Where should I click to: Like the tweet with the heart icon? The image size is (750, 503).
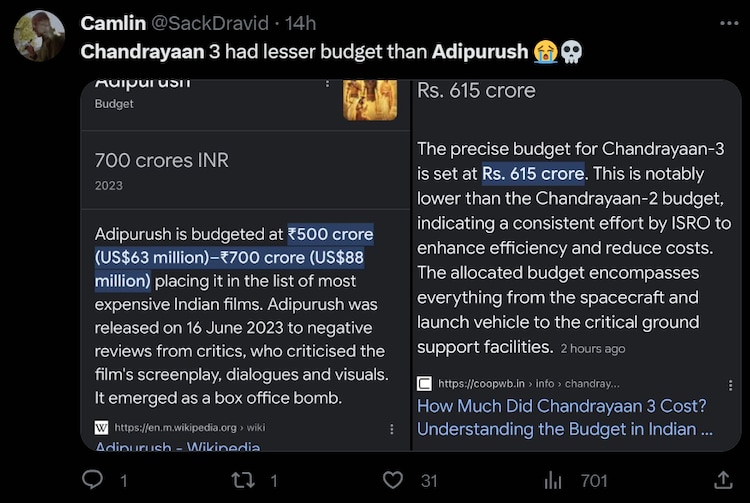click(393, 481)
